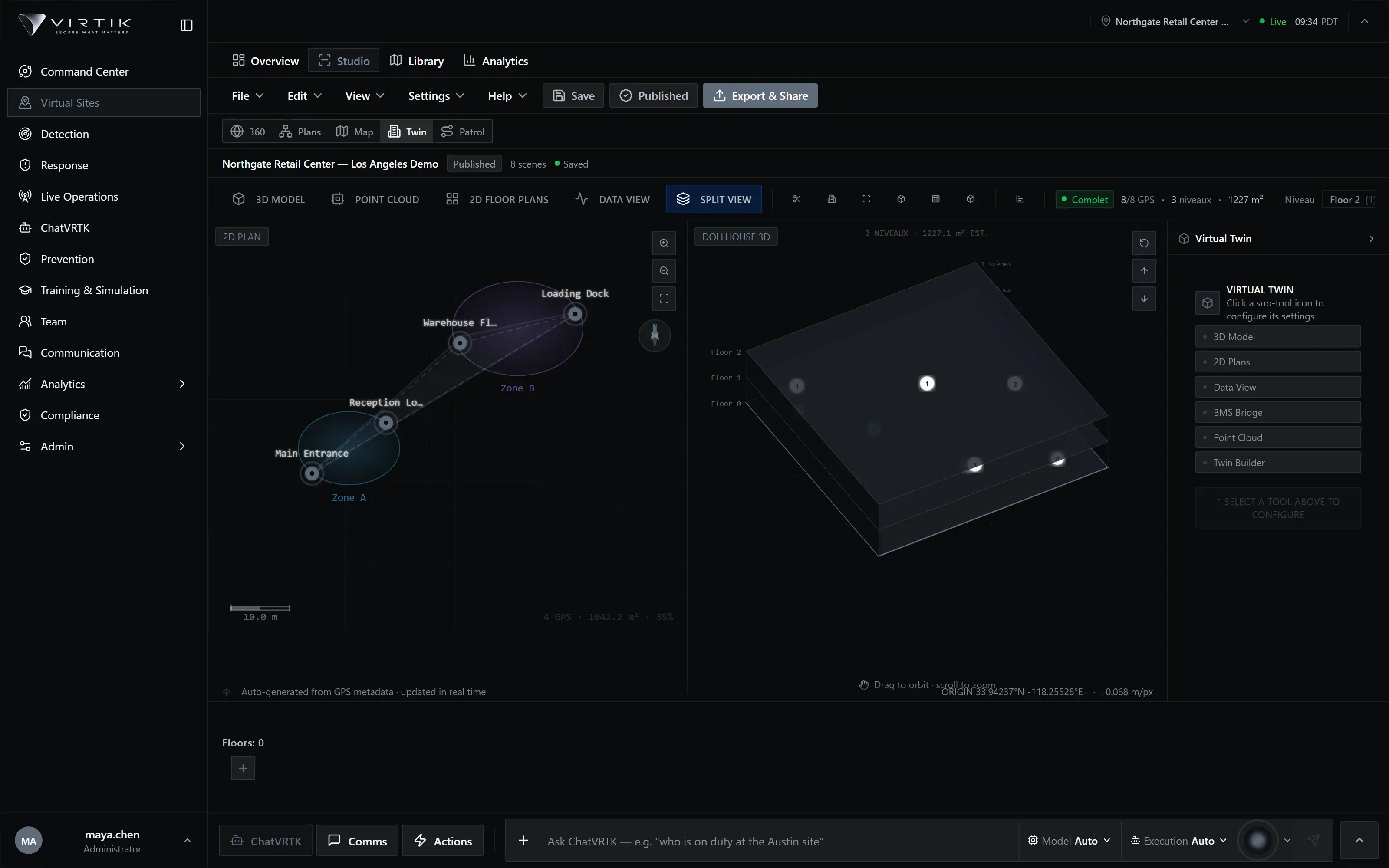Screen dimensions: 1389x868
Task: Toggle the Published status button
Action: tap(653, 96)
